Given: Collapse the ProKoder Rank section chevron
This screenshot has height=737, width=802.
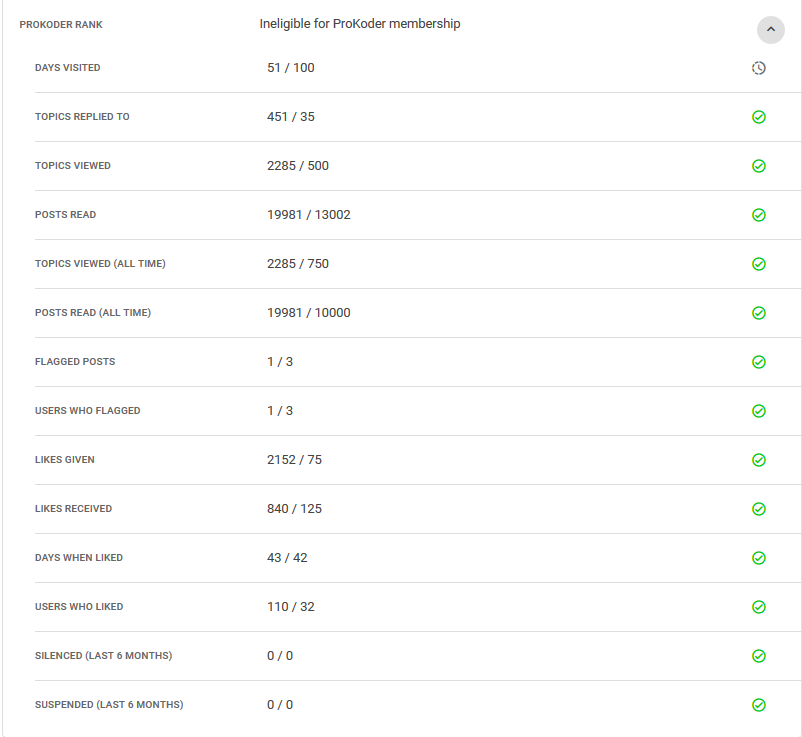Looking at the screenshot, I should [x=770, y=30].
